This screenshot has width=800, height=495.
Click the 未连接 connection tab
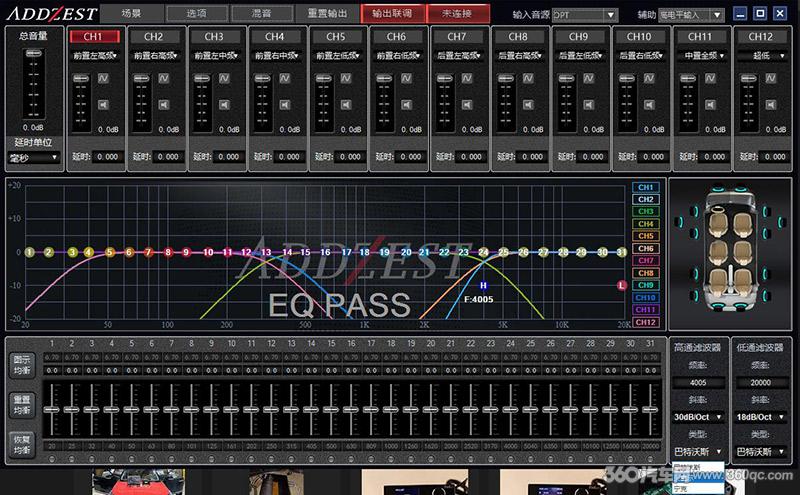click(457, 14)
